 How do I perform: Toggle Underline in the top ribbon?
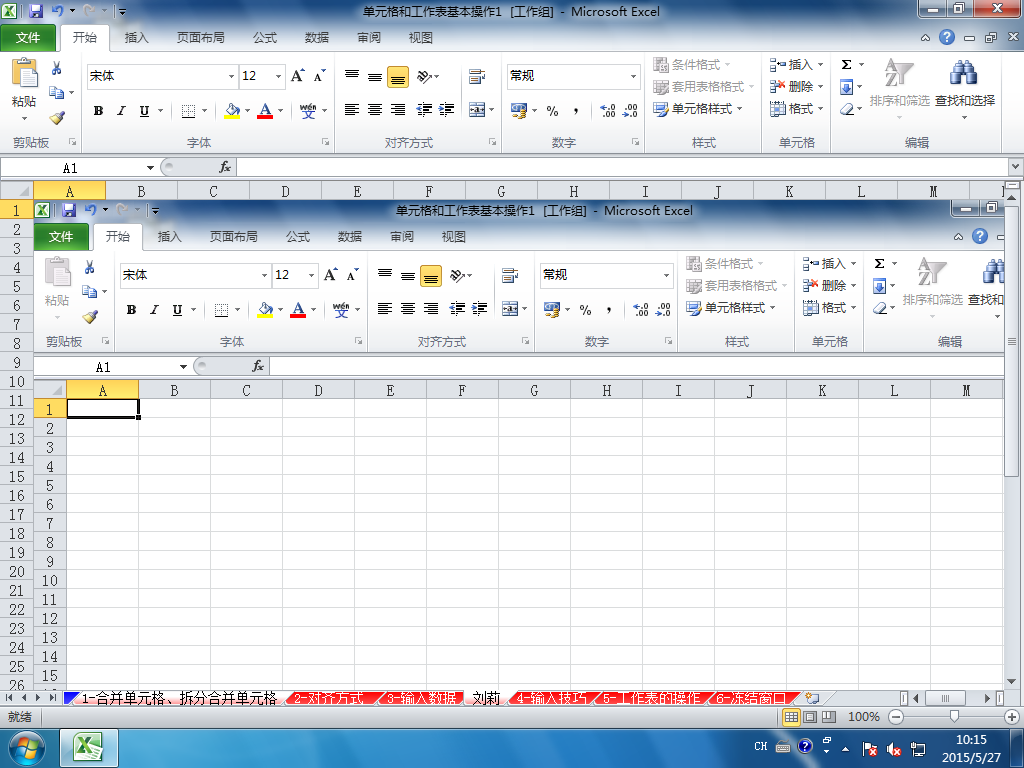144,110
